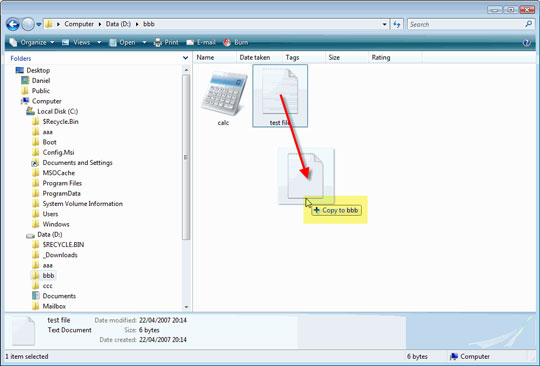Sort by the Date taken column header
This screenshot has width=540, height=366.
point(259,57)
